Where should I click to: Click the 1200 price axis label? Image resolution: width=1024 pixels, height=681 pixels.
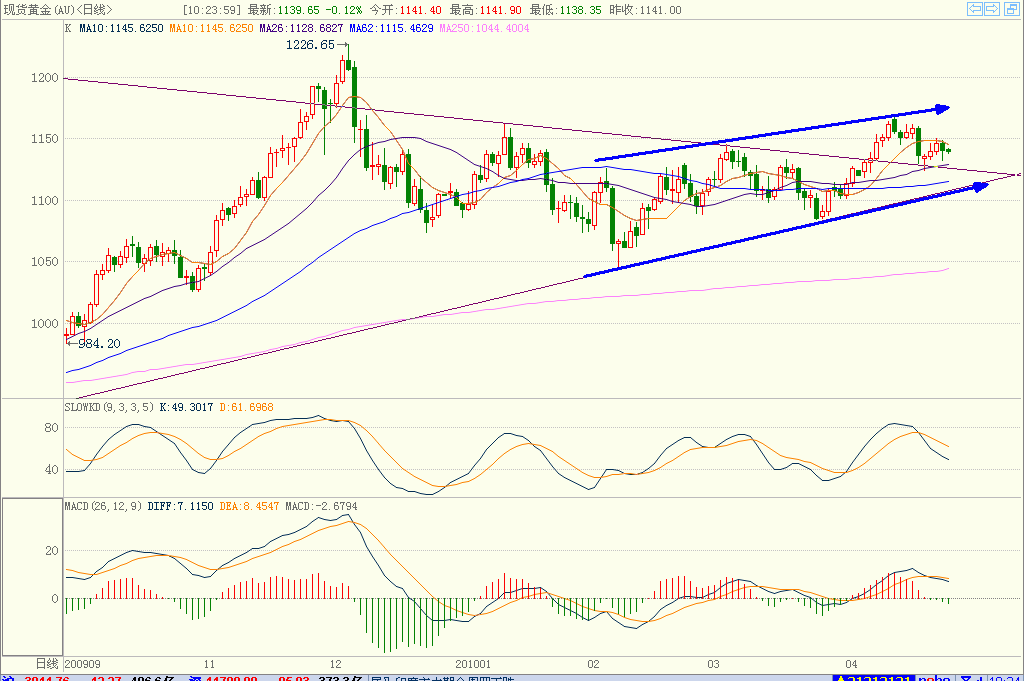(44, 78)
